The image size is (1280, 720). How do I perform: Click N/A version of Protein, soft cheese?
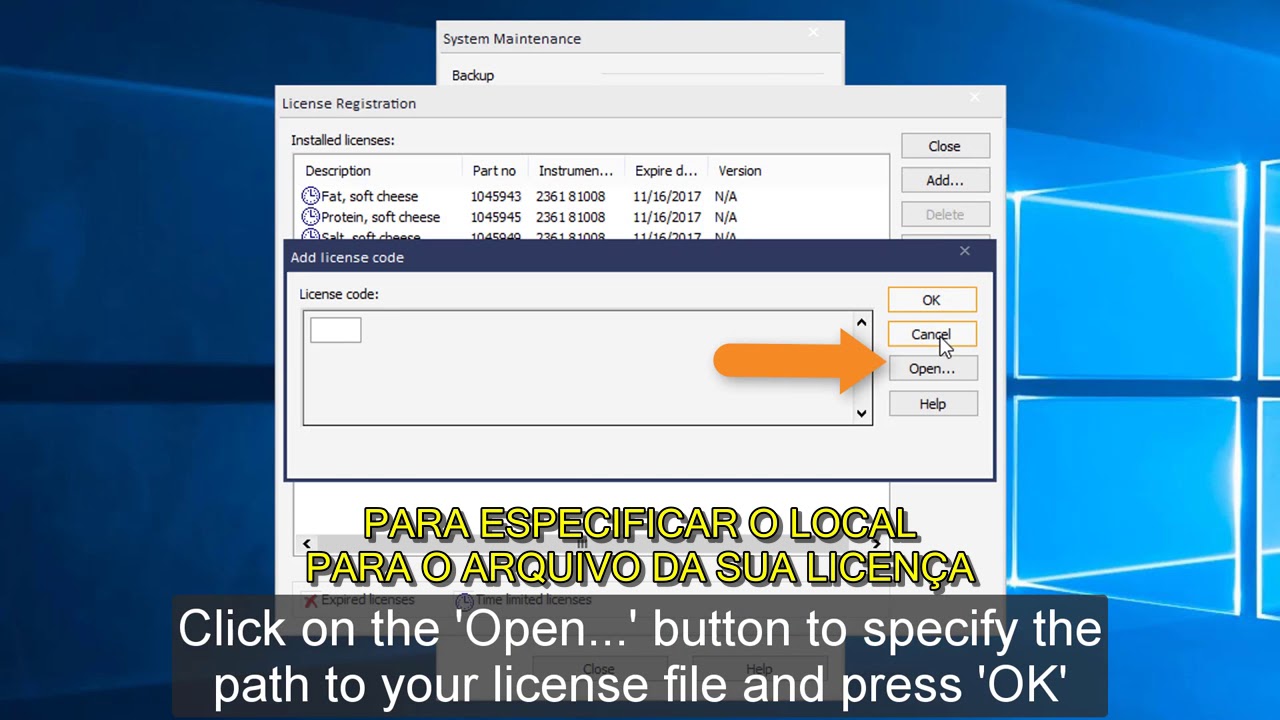(725, 217)
